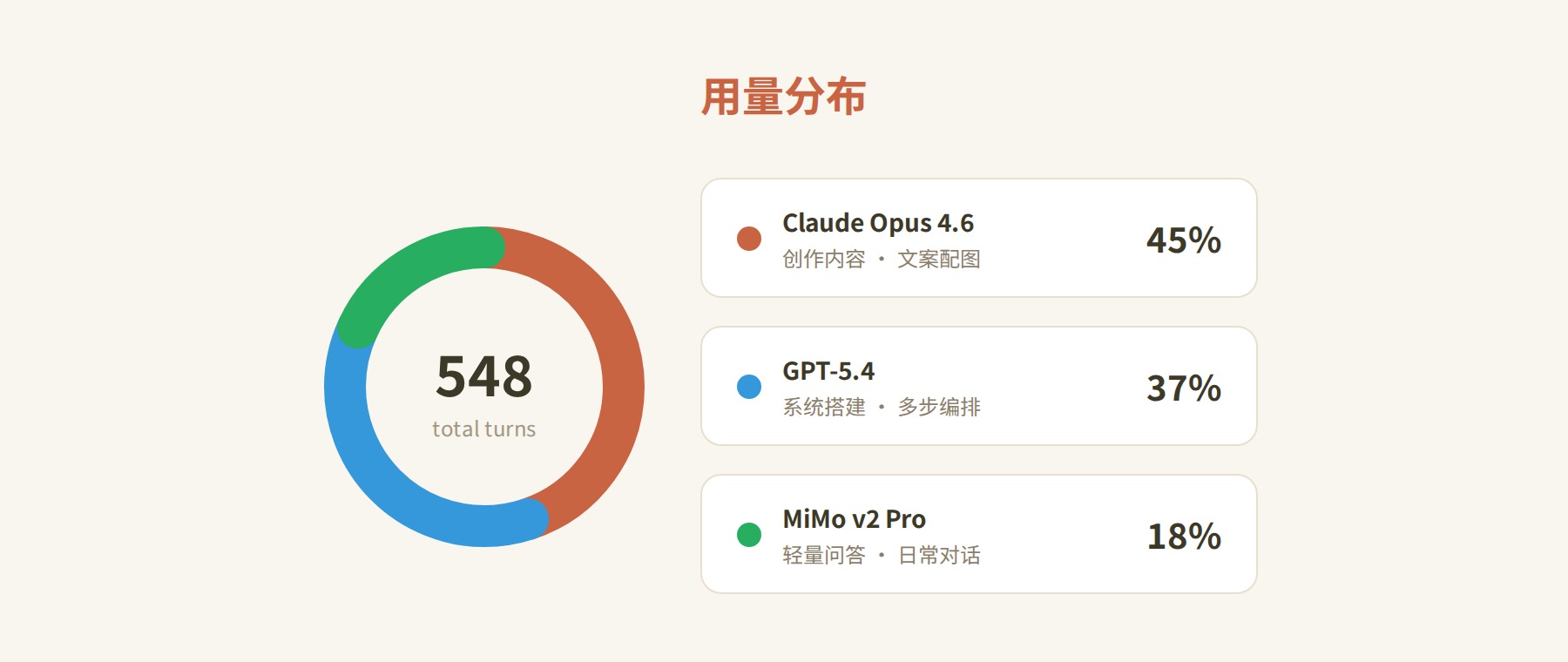Click the 548 total in the donut center
The height and width of the screenshot is (662, 1568).
484,376
